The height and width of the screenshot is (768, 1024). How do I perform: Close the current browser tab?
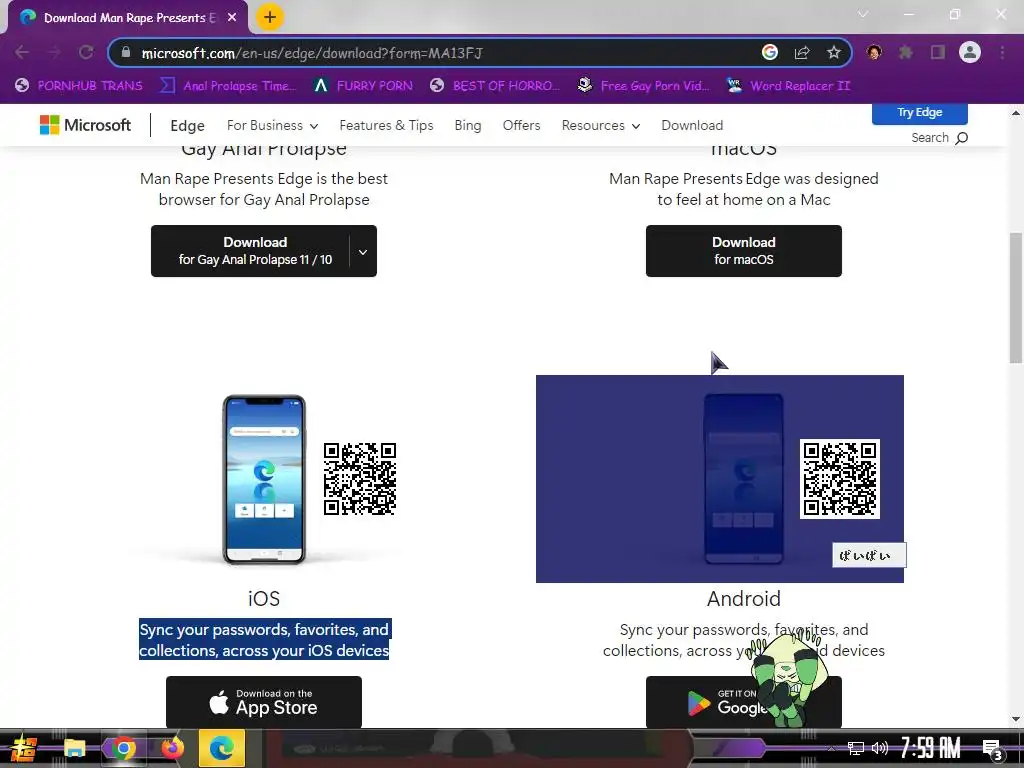(232, 18)
